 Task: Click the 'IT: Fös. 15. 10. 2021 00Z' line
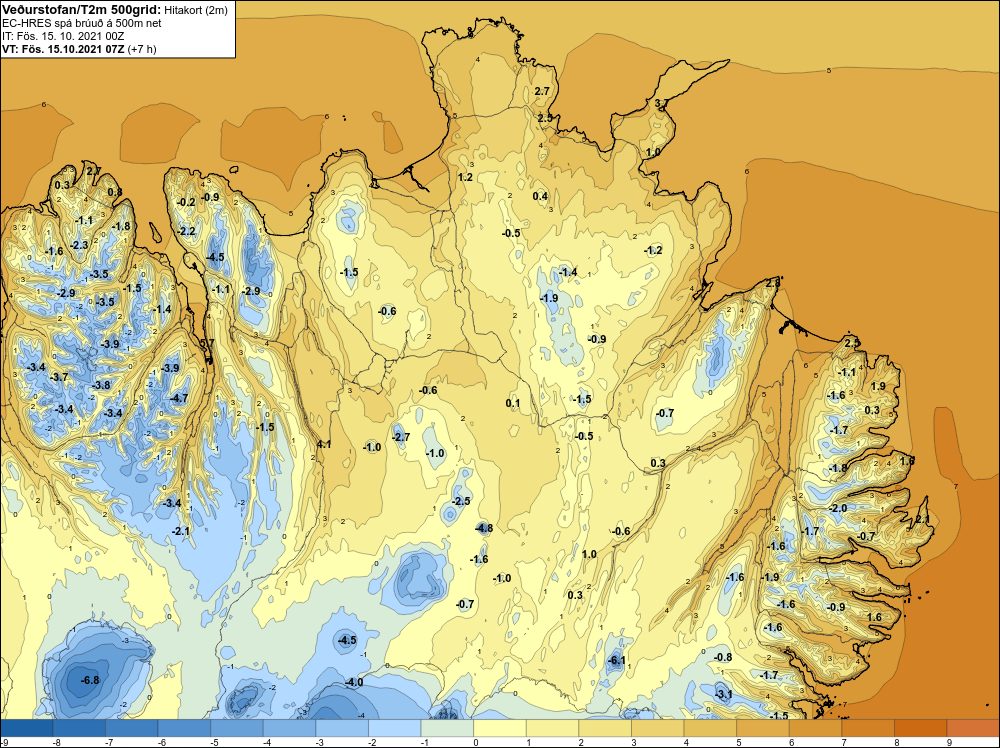(63, 36)
